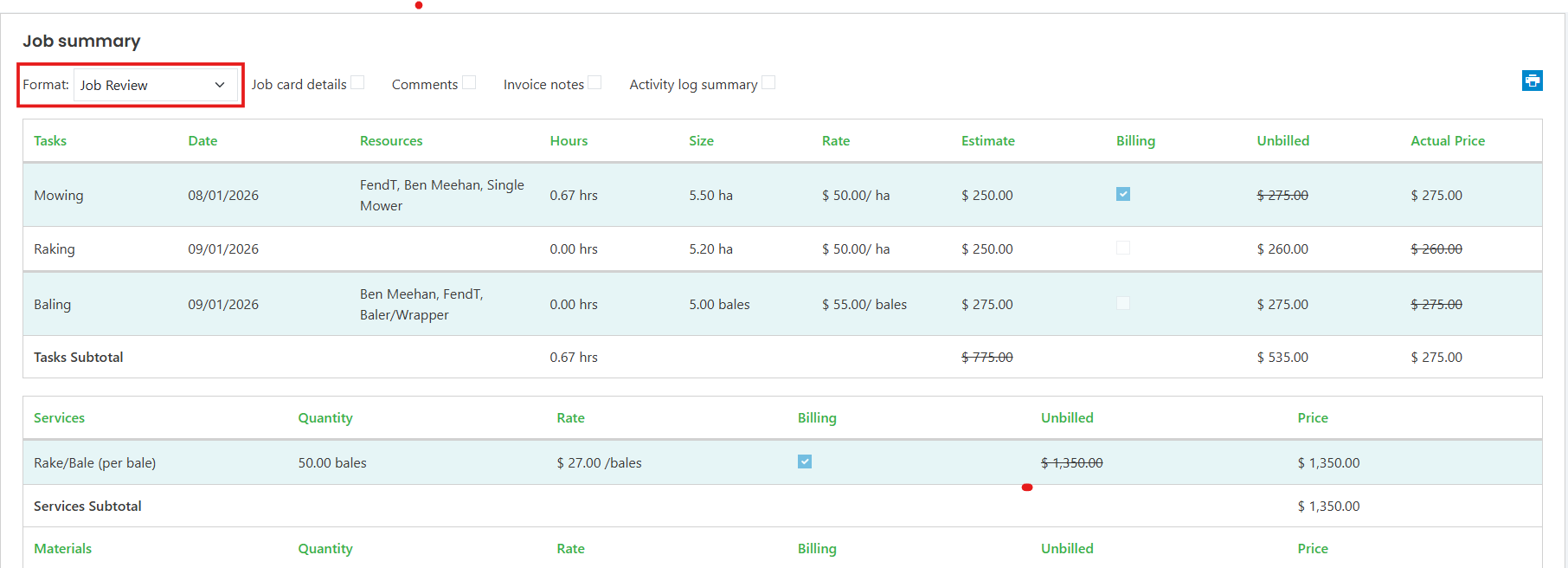Image resolution: width=1568 pixels, height=568 pixels.
Task: Click the Tasks column header
Action: pos(50,140)
